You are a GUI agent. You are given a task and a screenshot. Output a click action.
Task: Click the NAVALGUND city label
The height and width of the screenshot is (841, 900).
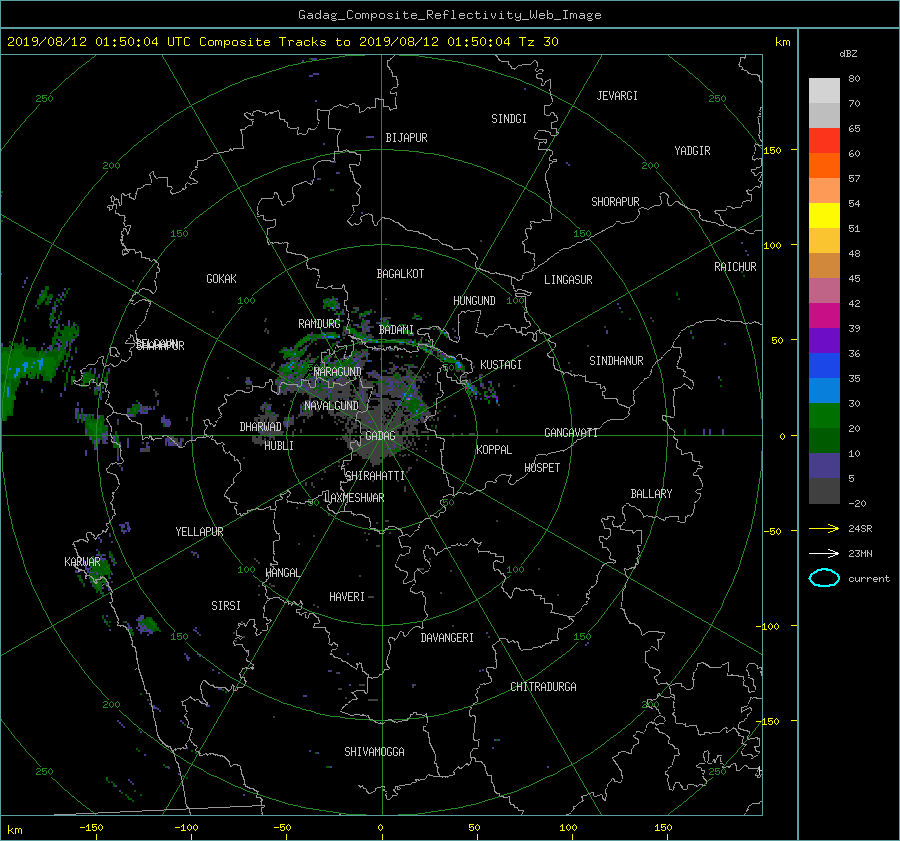331,406
